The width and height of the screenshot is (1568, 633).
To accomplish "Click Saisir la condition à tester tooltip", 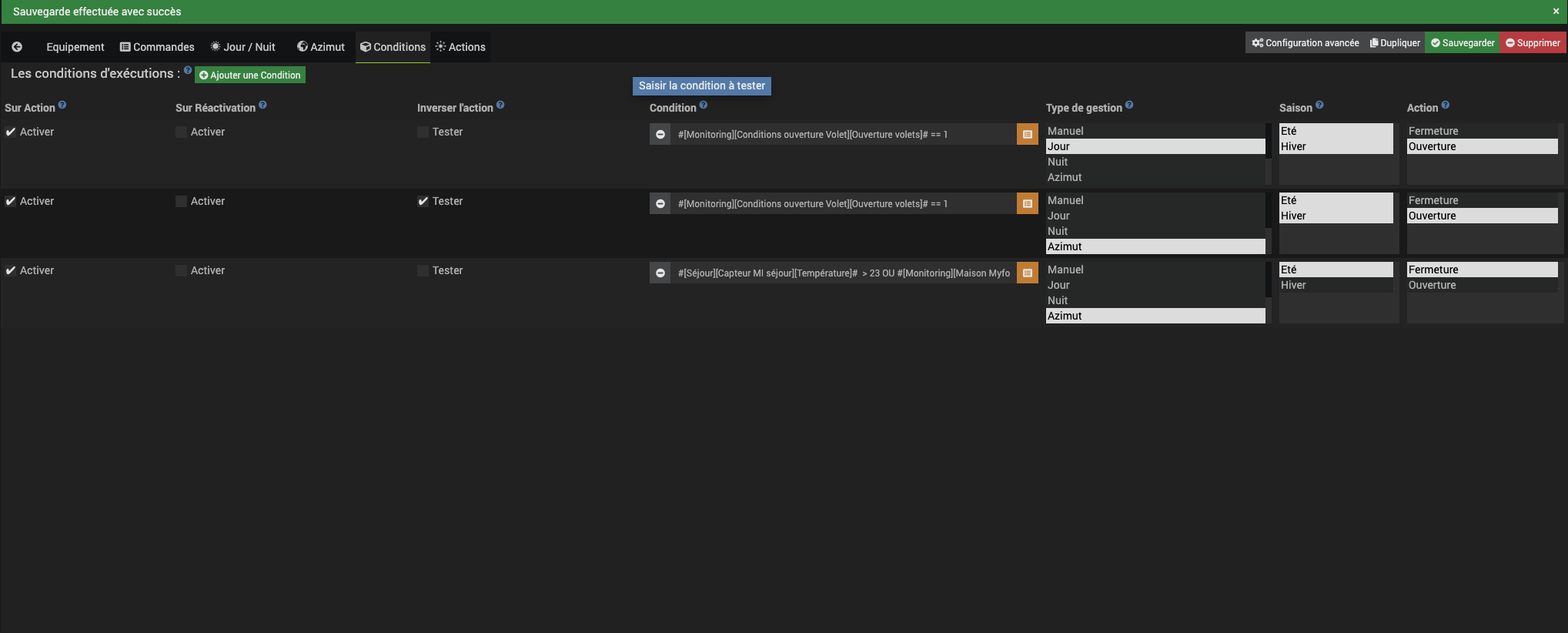I will click(x=702, y=85).
